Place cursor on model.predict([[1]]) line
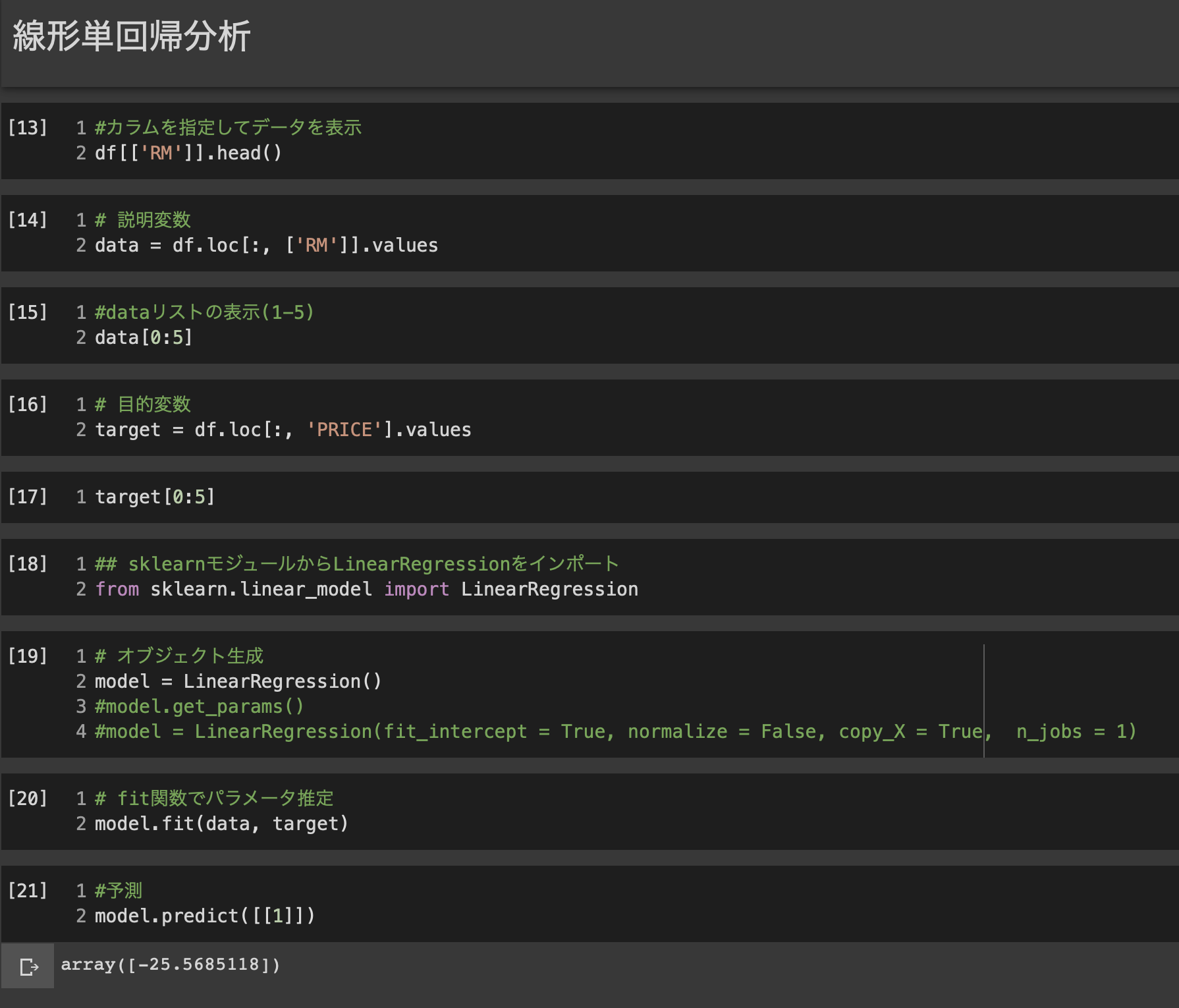 206,916
